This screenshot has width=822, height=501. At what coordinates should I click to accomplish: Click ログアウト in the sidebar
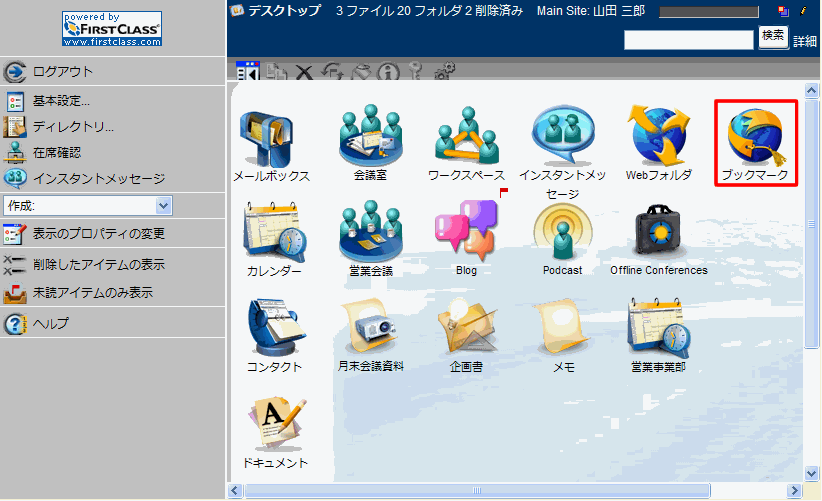62,71
